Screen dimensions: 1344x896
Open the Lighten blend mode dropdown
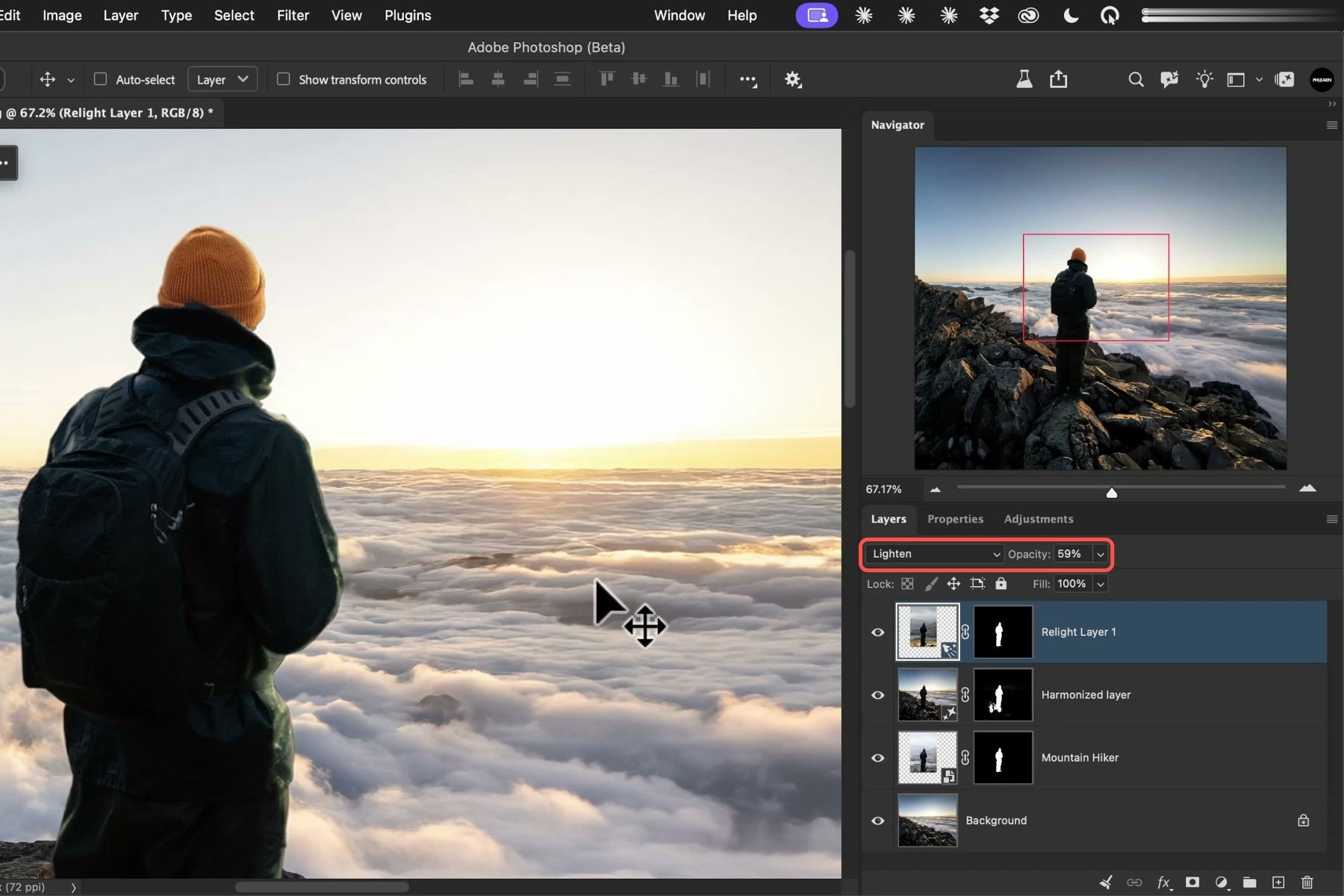pyautogui.click(x=935, y=554)
